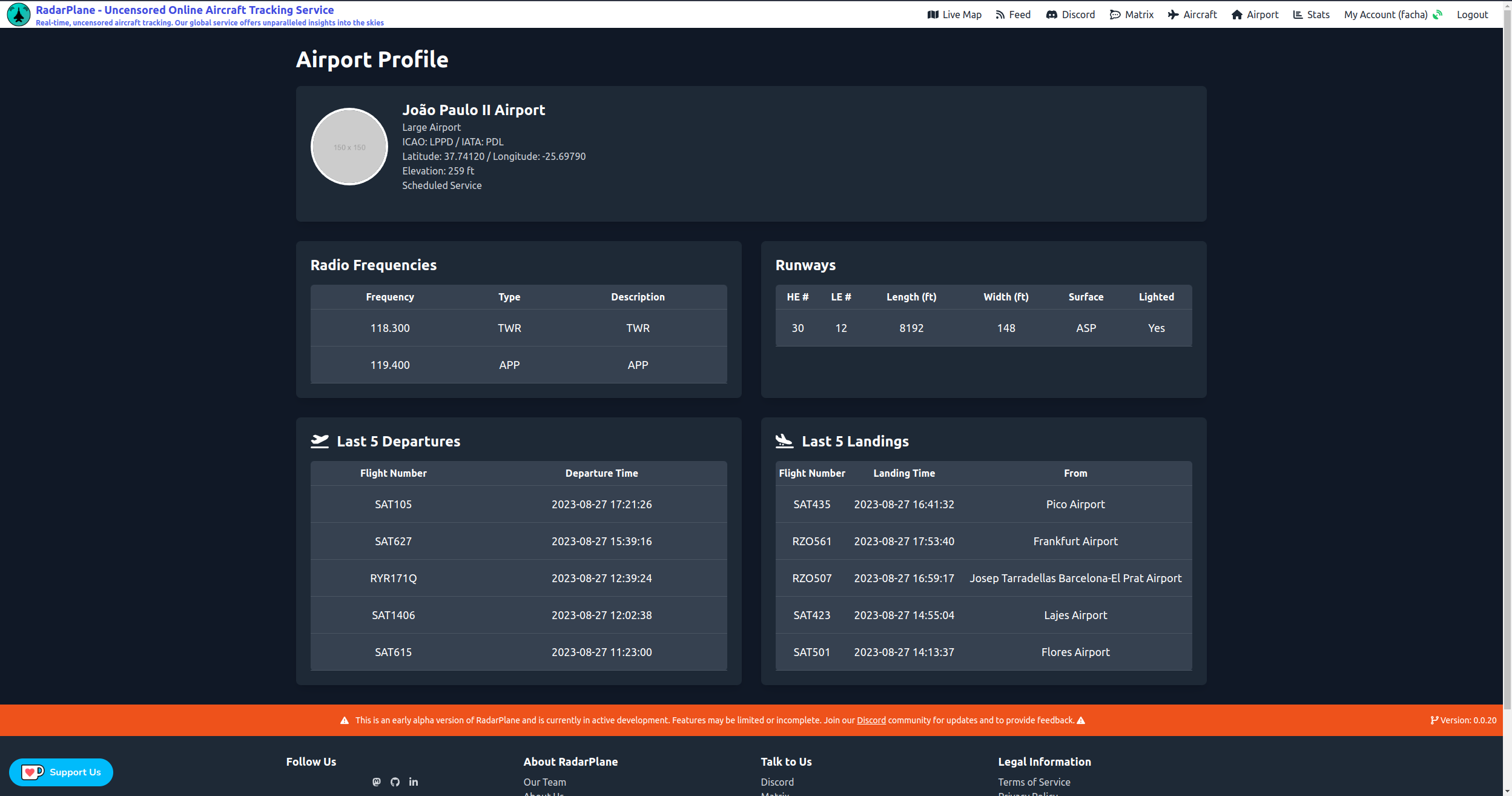Click landing flight SAT423
The image size is (1512, 796).
(812, 615)
